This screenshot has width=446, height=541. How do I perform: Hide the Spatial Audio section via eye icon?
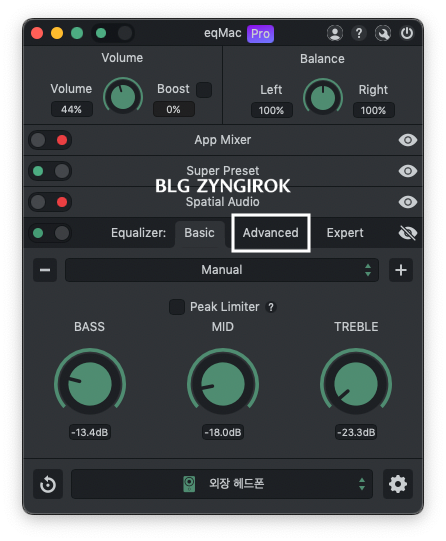coord(408,202)
